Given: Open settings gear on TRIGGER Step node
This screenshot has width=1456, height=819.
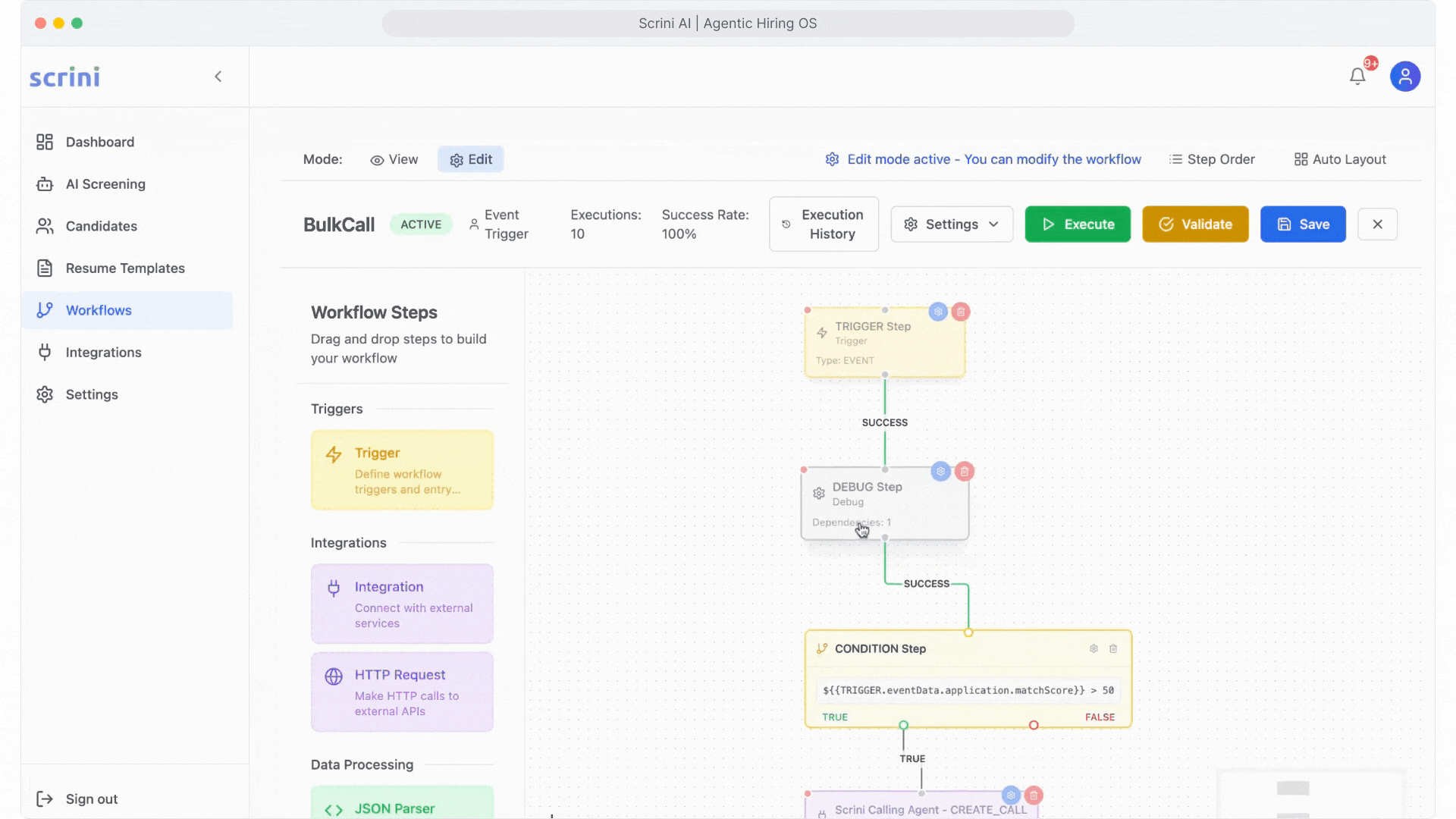Looking at the screenshot, I should tap(938, 312).
